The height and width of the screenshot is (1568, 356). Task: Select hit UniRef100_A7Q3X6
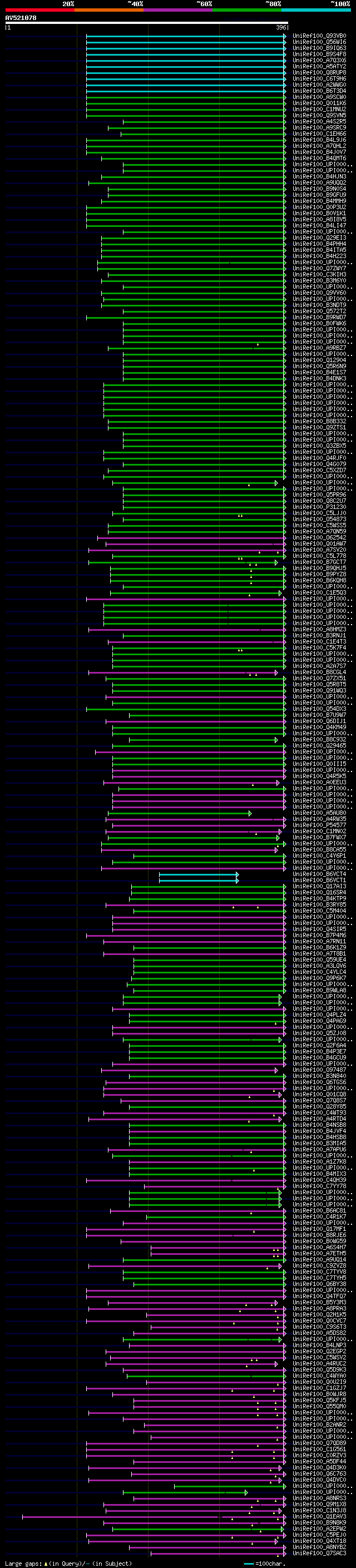pos(319,60)
